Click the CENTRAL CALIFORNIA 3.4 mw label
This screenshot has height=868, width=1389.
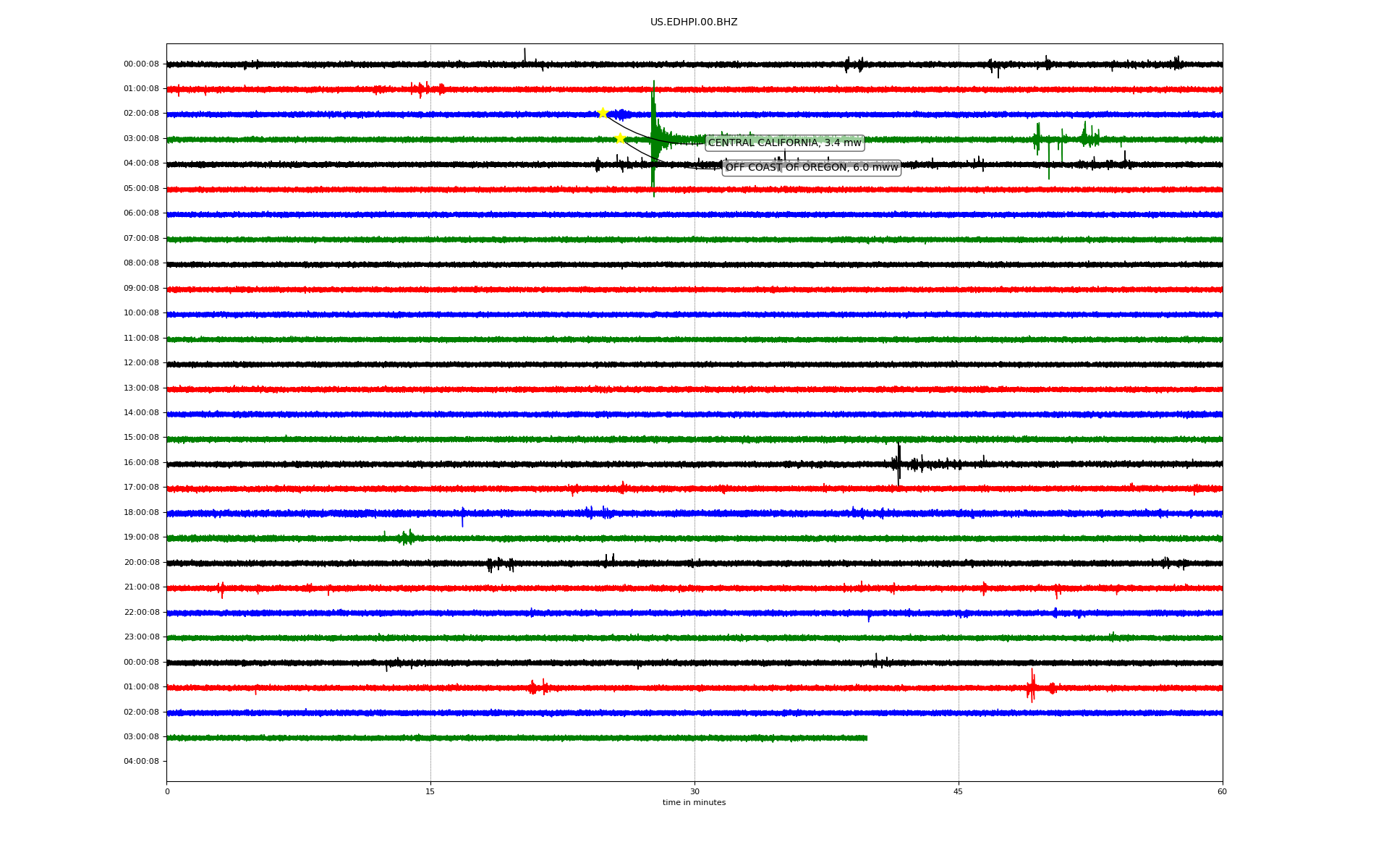coord(784,142)
